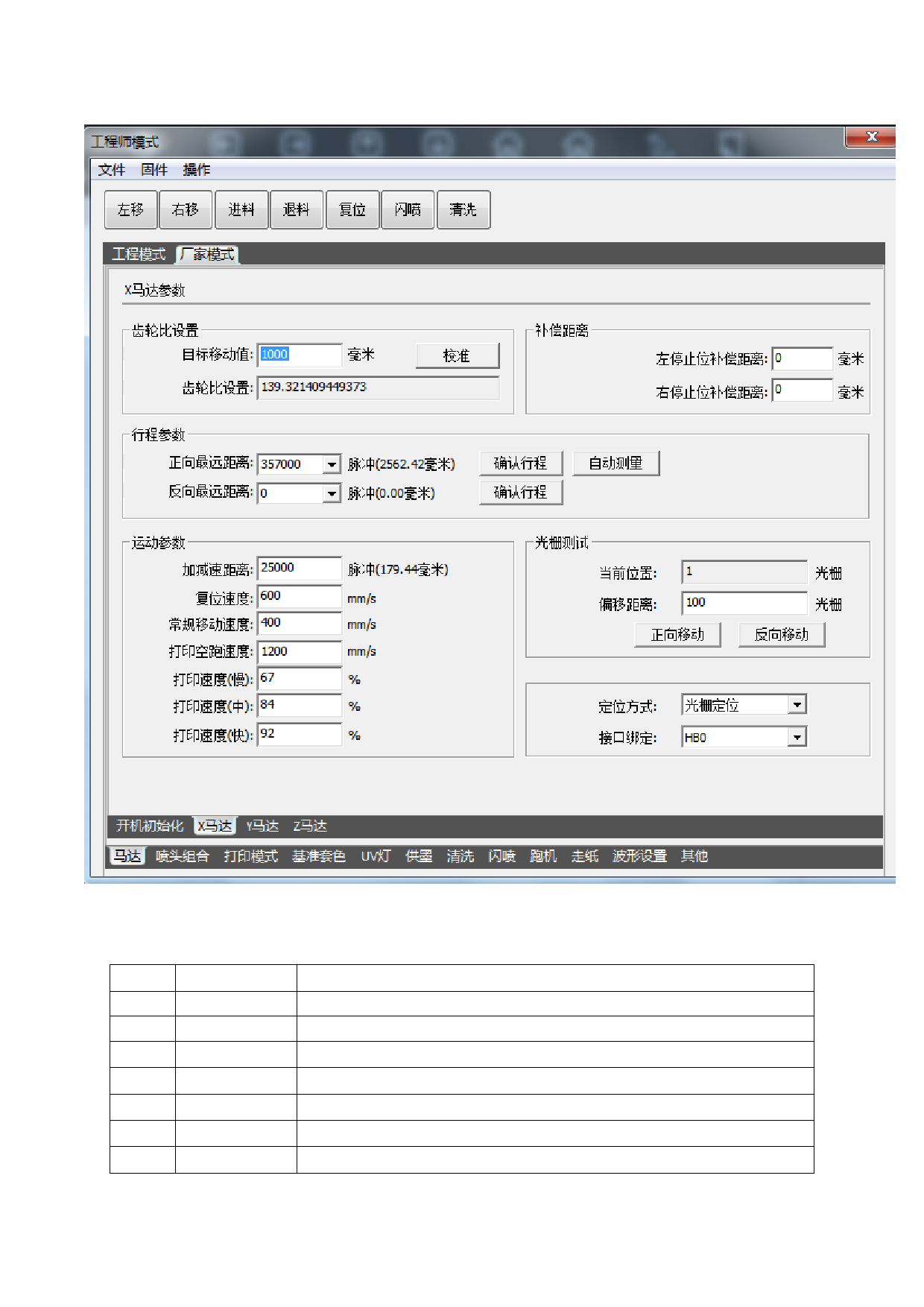Open the 喷头组合 bottom tab
Viewport: 924px width, 1307px height.
click(x=182, y=856)
